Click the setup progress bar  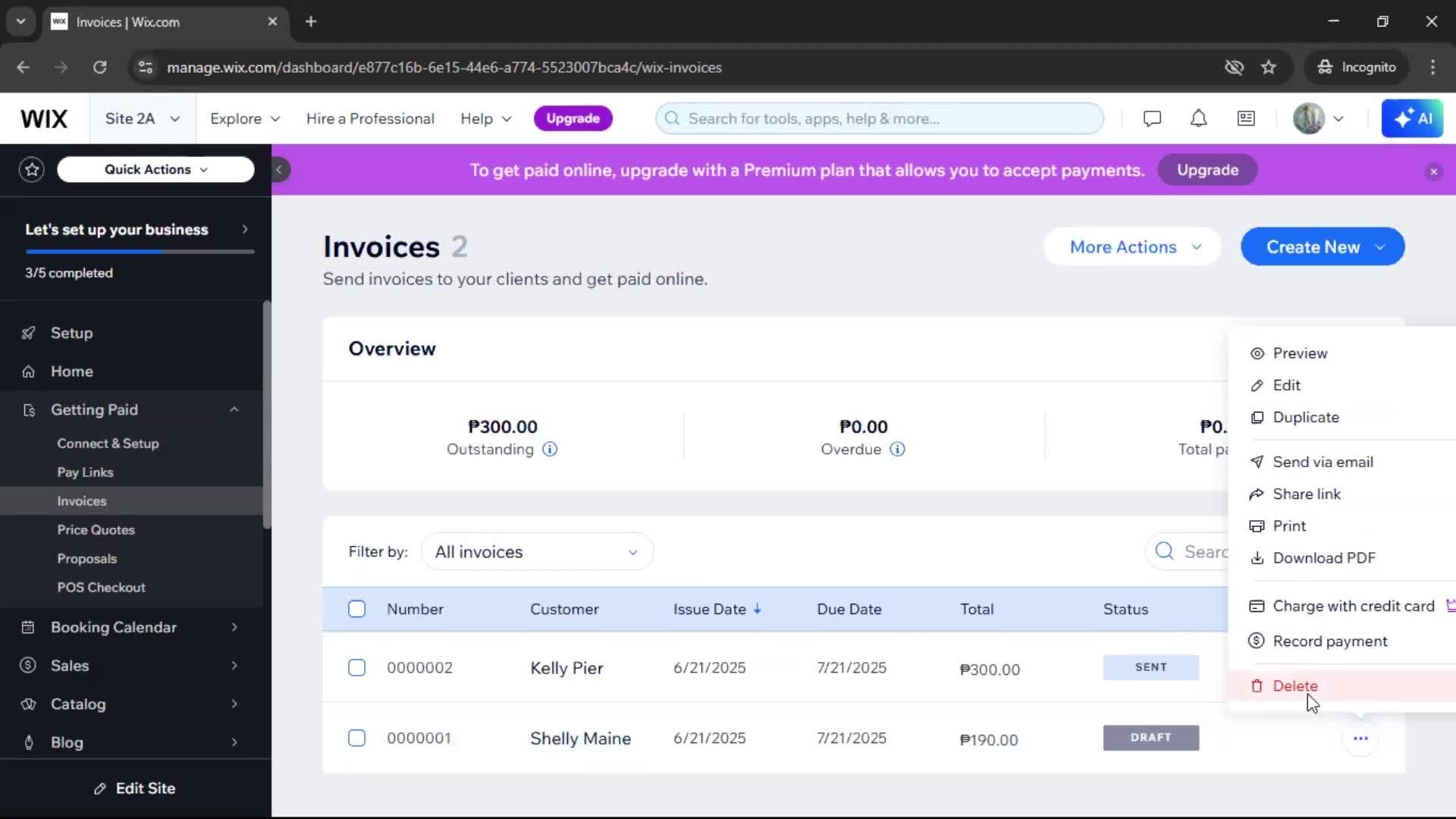140,251
